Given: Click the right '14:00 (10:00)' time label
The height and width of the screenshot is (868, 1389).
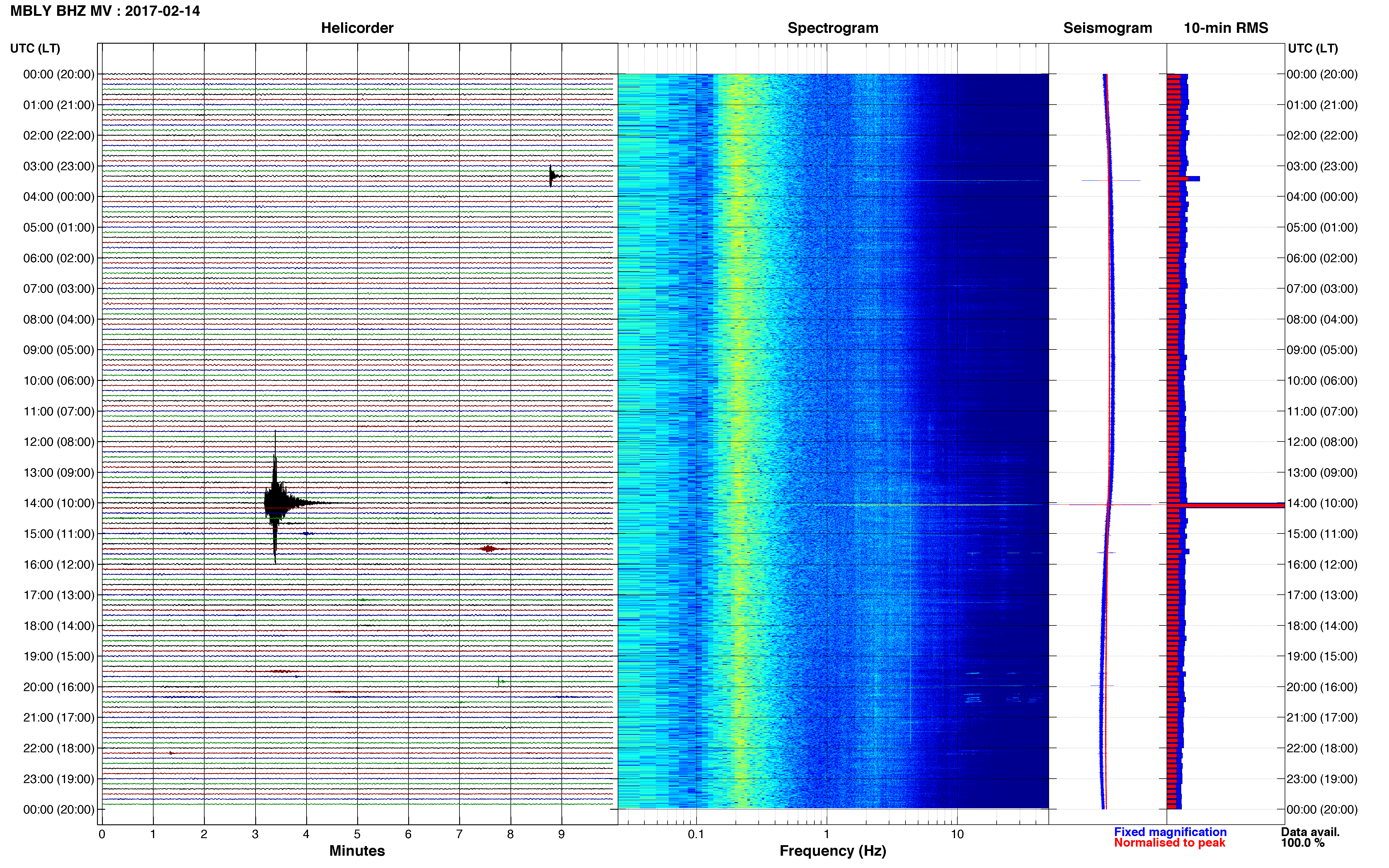Looking at the screenshot, I should click(1322, 504).
